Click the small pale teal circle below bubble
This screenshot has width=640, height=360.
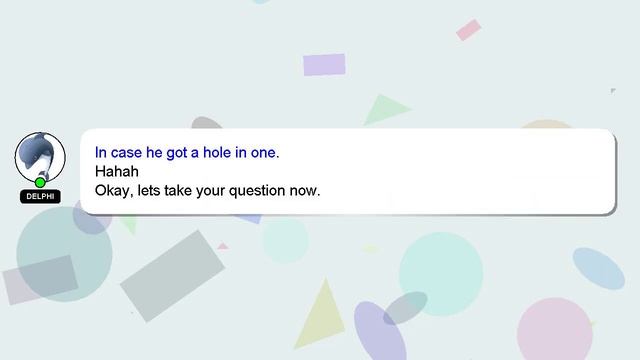click(285, 241)
